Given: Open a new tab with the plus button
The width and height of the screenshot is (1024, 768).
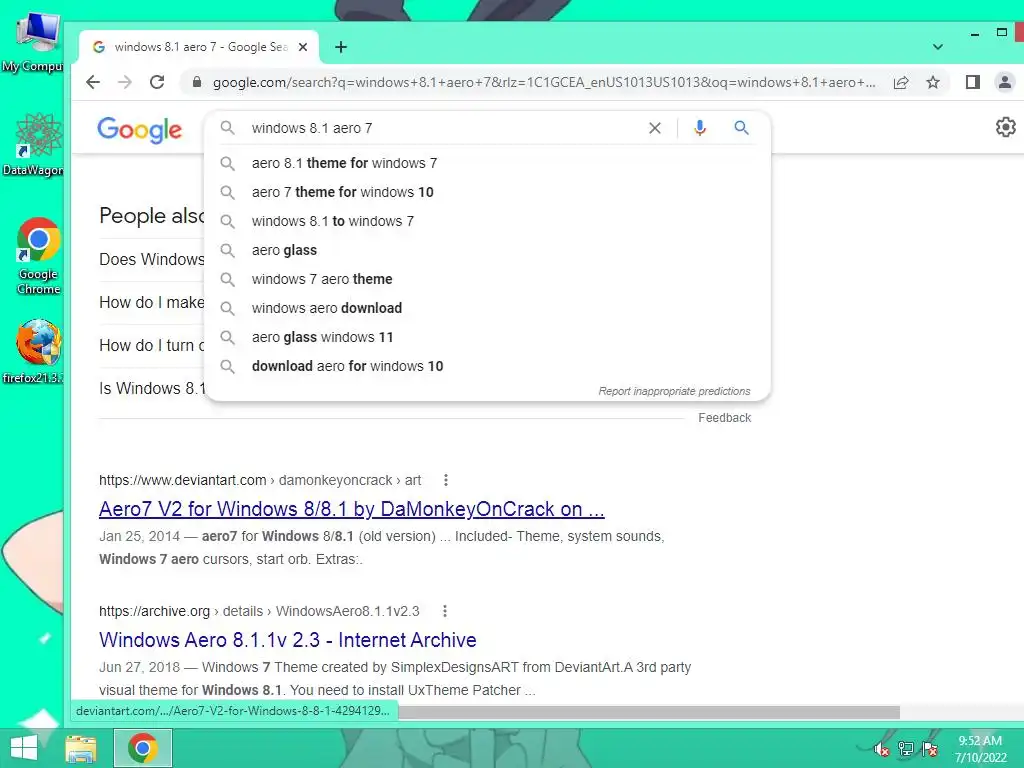Looking at the screenshot, I should [341, 47].
